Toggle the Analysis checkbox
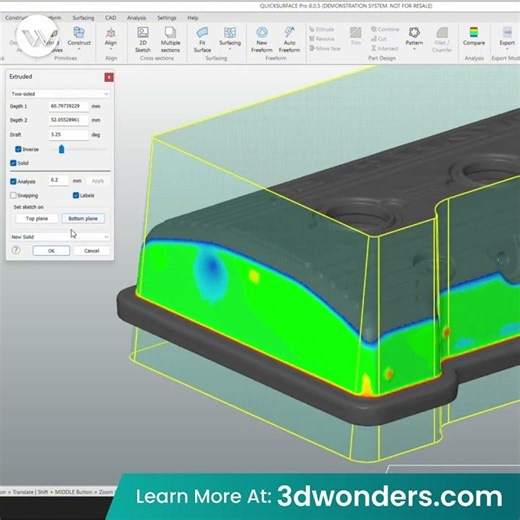Screen dimensions: 520x520 coord(13,181)
